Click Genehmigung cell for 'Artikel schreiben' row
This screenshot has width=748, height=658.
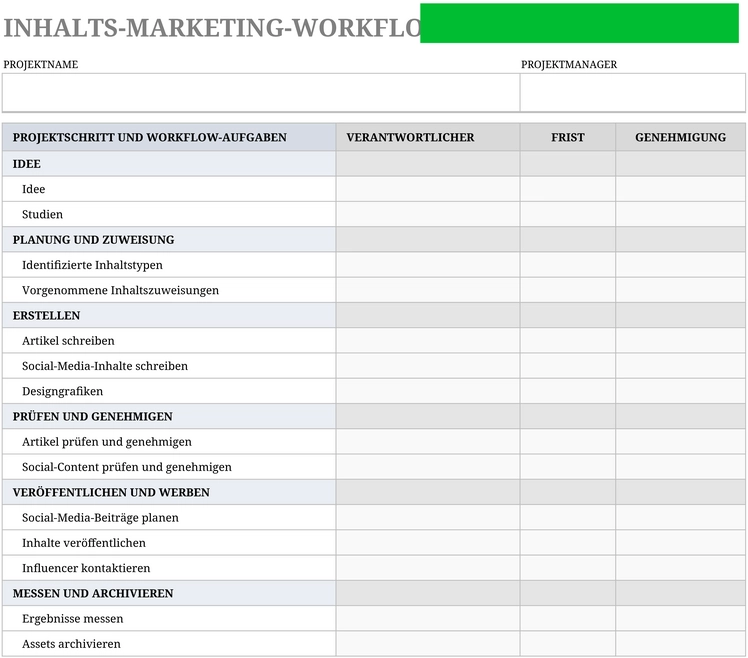(x=680, y=341)
